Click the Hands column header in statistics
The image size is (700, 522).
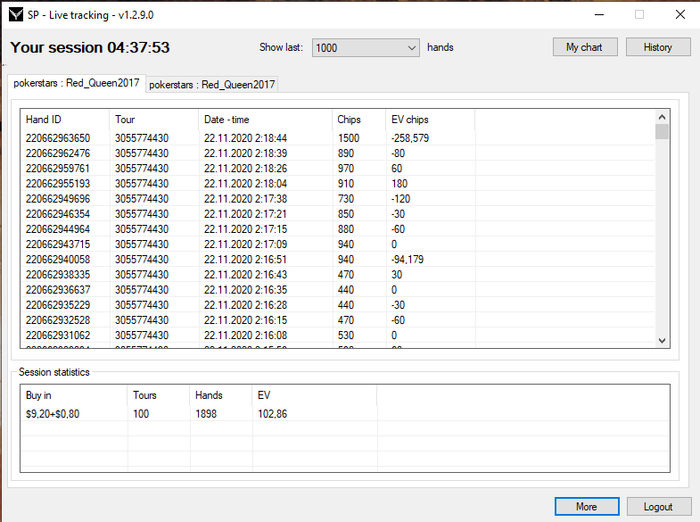coord(221,395)
